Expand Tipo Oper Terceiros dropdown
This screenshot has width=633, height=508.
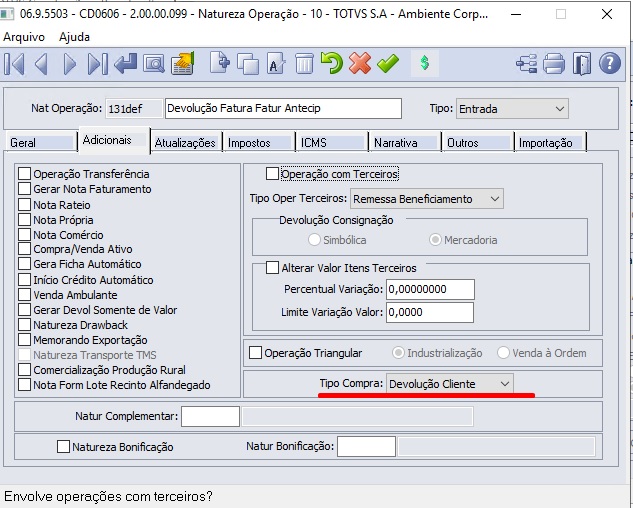click(x=427, y=199)
